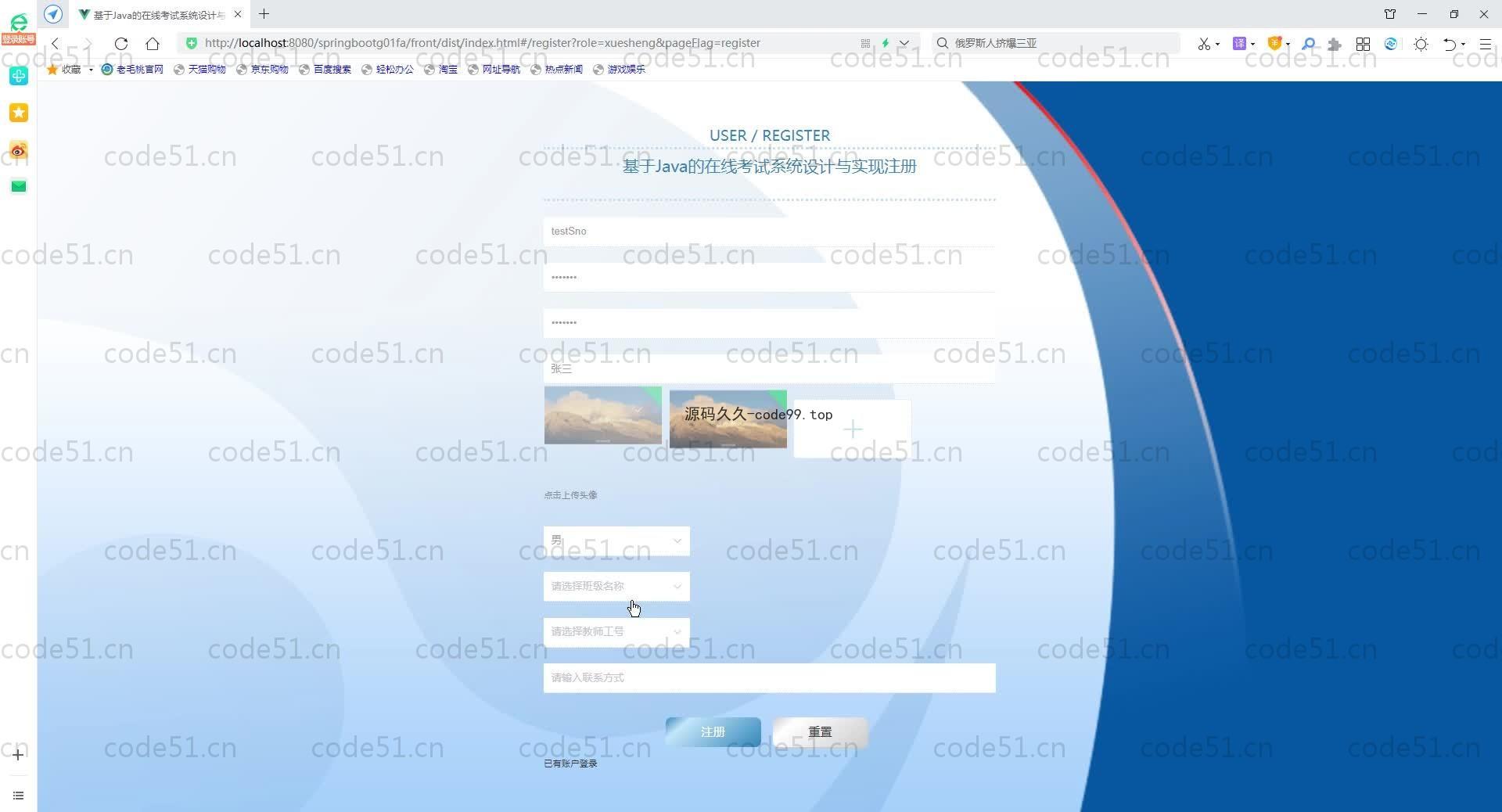Image resolution: width=1502 pixels, height=812 pixels.
Task: Open the 收藏 bookmarks dropdown
Action: point(70,69)
